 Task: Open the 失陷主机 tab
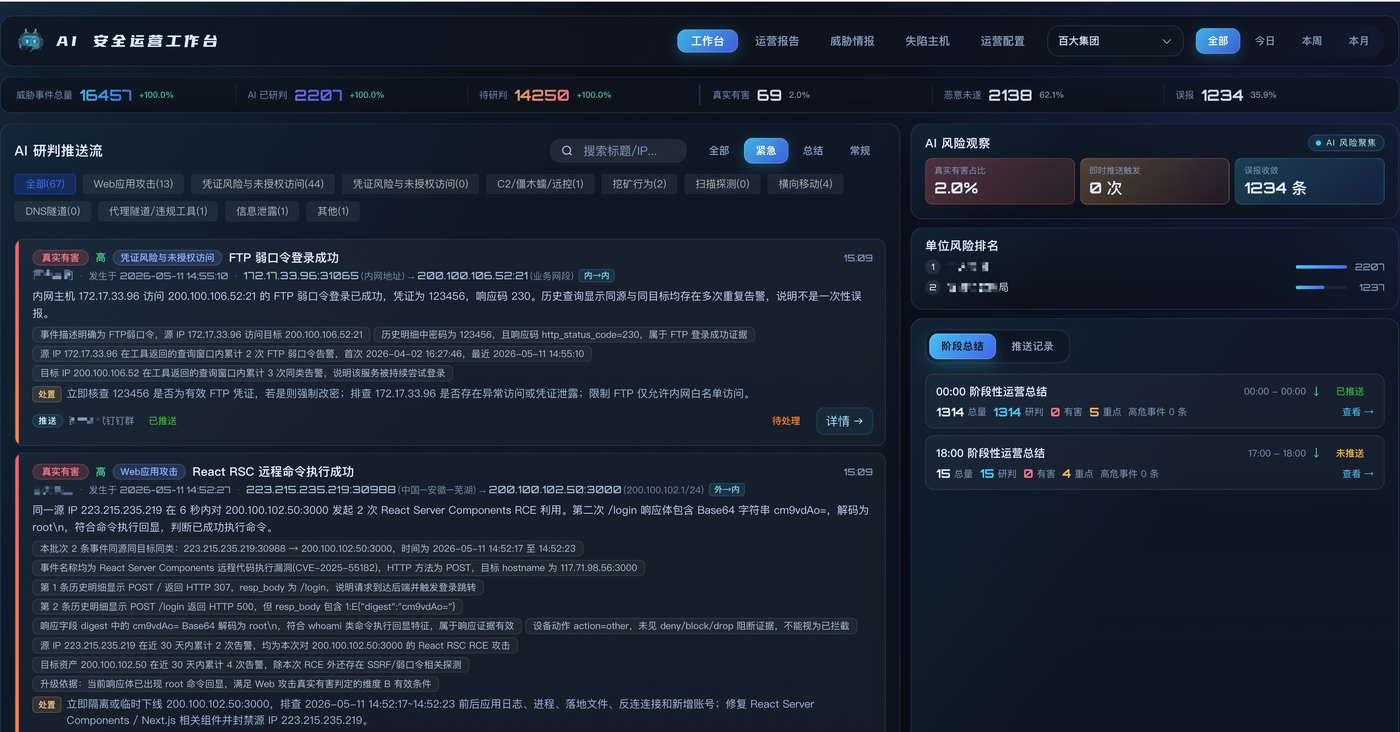tap(927, 41)
